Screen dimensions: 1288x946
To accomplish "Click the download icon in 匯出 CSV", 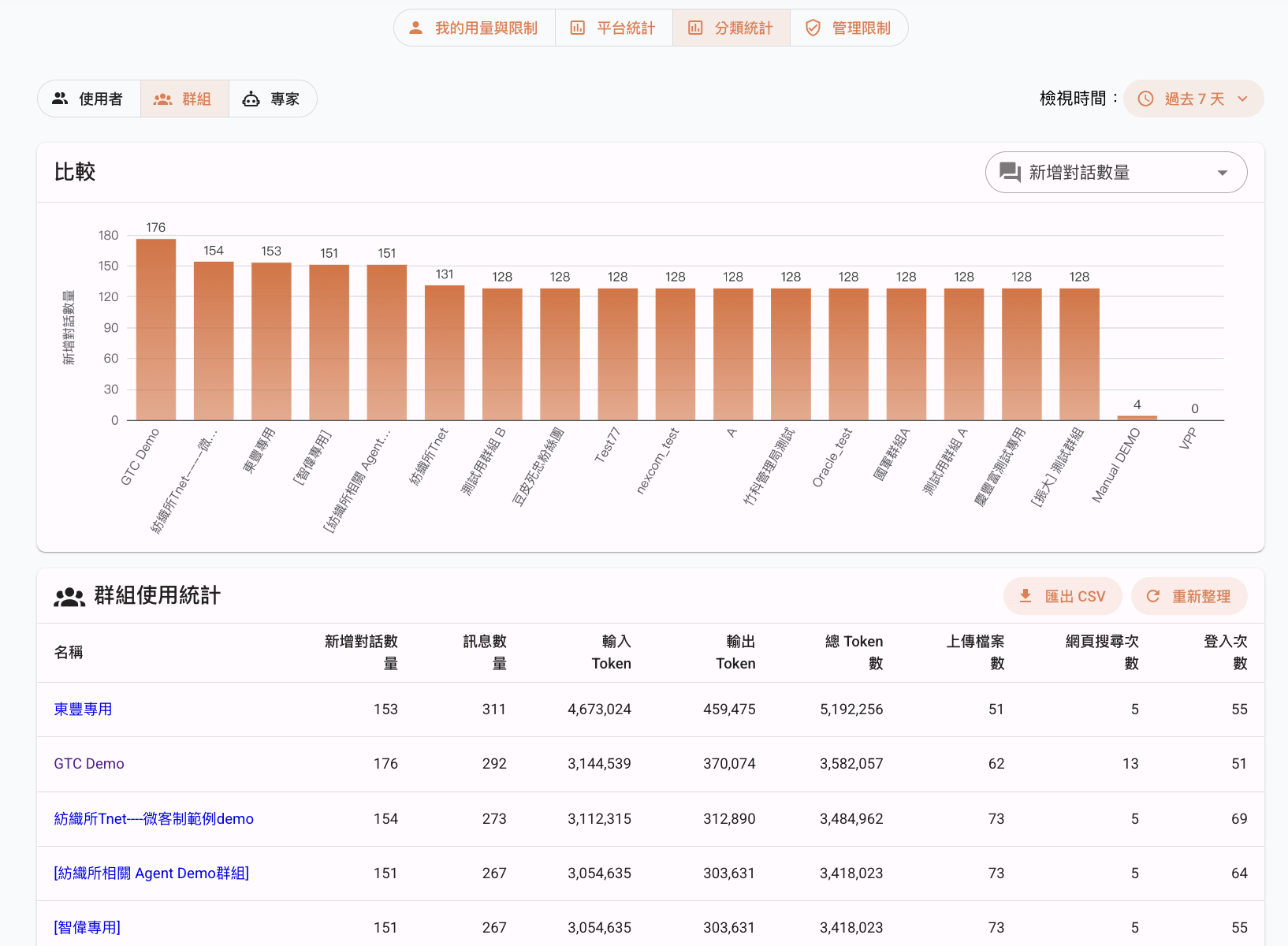I will pyautogui.click(x=1026, y=596).
